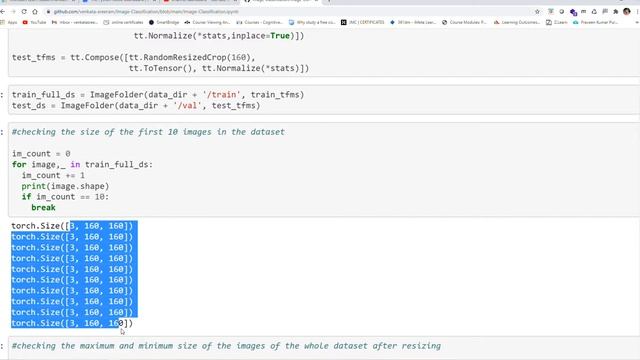640x360 pixels.
Task: Open the Course Modules bookmark
Action: (x=464, y=22)
